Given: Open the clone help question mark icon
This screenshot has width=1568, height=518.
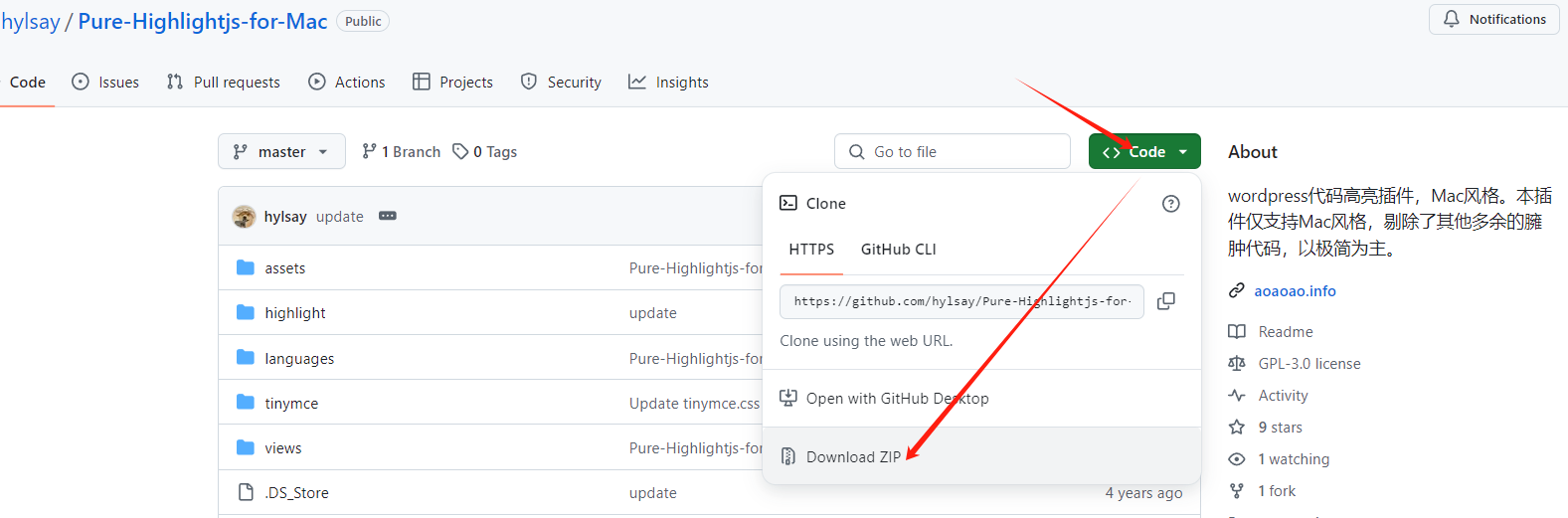Looking at the screenshot, I should [x=1171, y=204].
